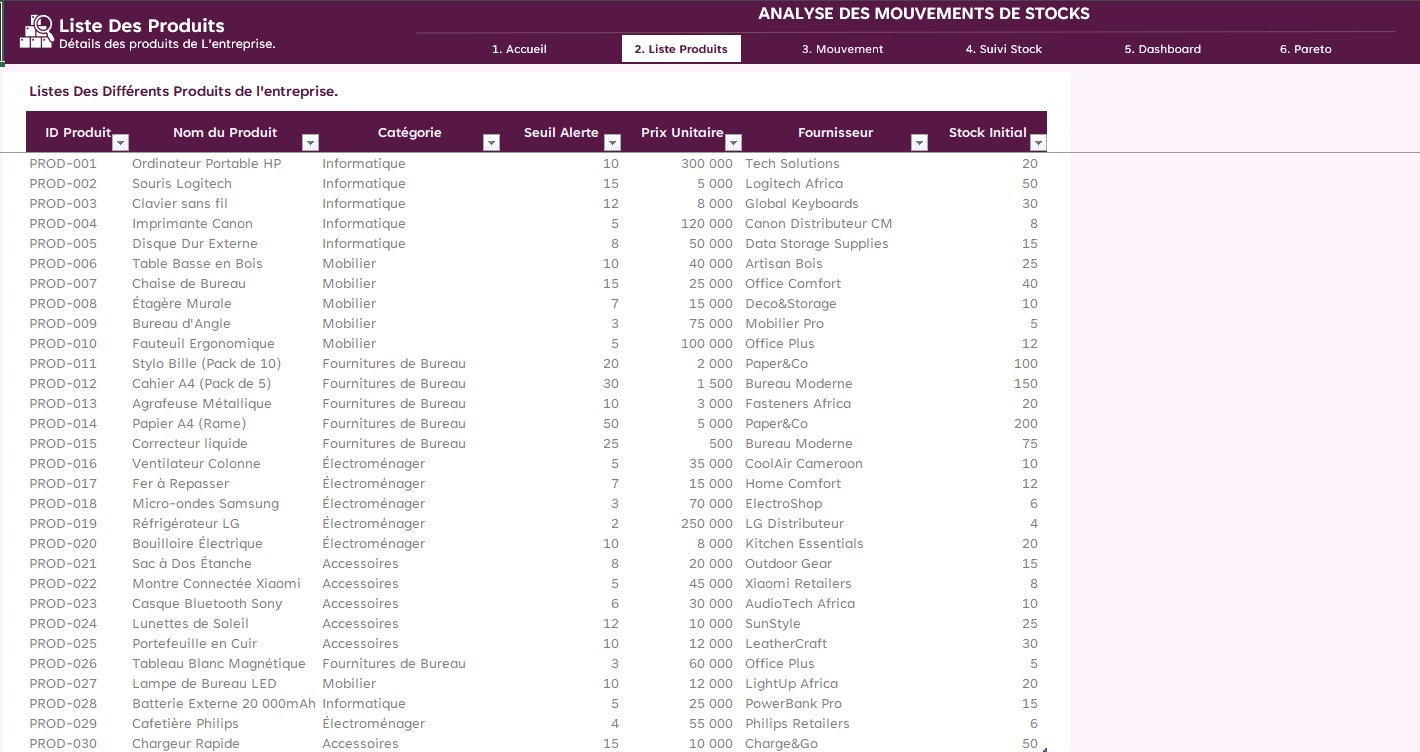The height and width of the screenshot is (752, 1420).
Task: Select the Philips Retailers cell
Action: 835,723
